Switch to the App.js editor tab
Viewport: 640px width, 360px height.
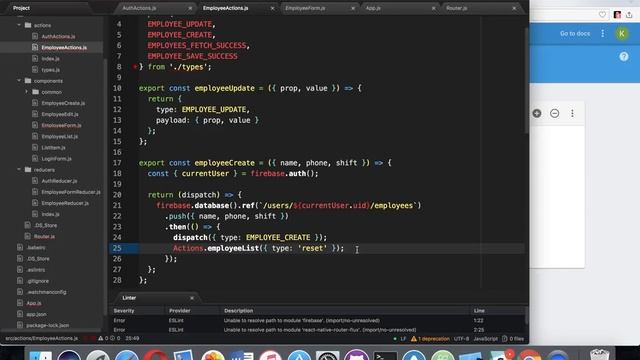click(373, 8)
